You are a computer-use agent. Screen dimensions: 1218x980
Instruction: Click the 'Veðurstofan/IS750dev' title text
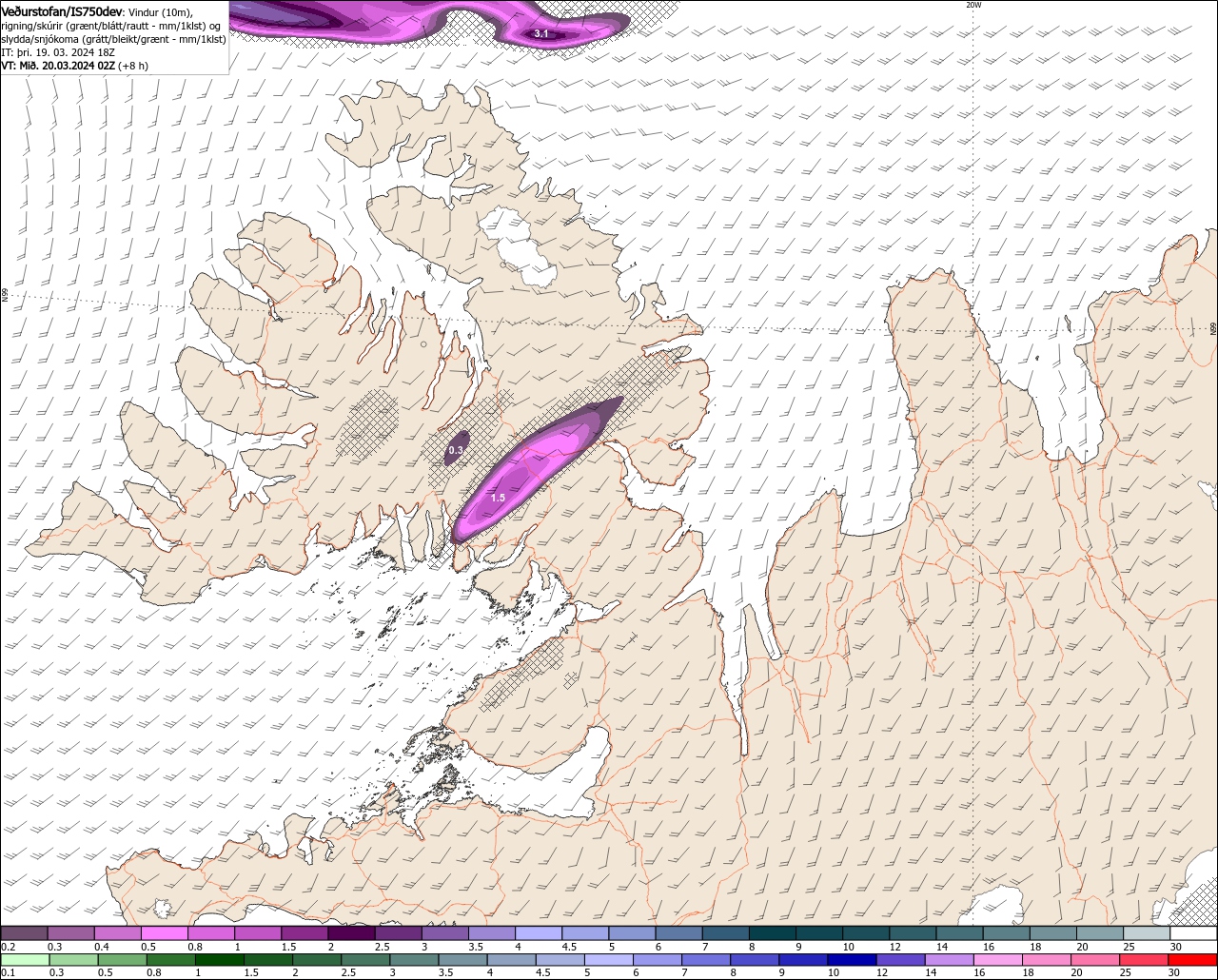tap(62, 10)
